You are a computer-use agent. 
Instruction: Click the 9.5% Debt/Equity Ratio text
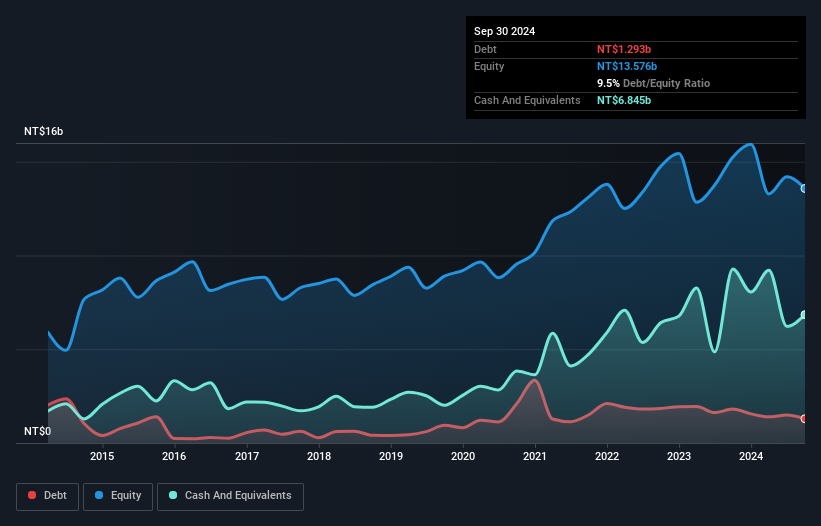tap(653, 83)
